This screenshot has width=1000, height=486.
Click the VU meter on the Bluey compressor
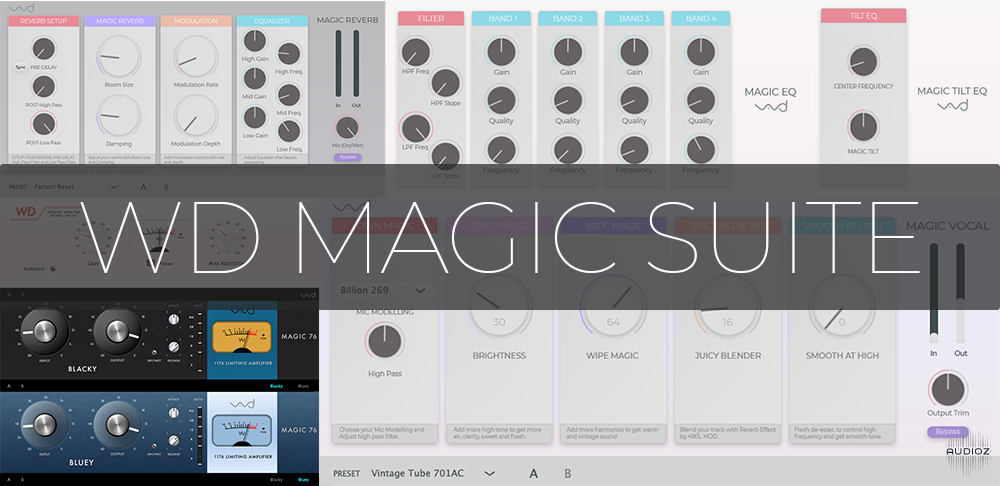242,433
